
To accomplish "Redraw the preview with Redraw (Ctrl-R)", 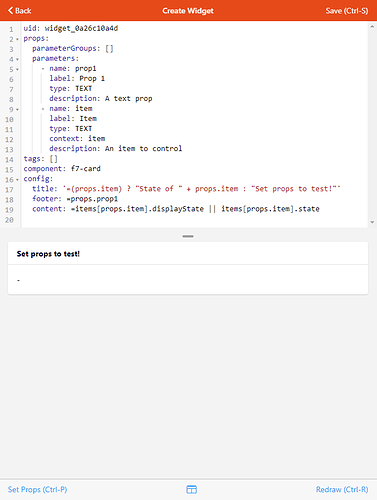I will pos(342,489).
